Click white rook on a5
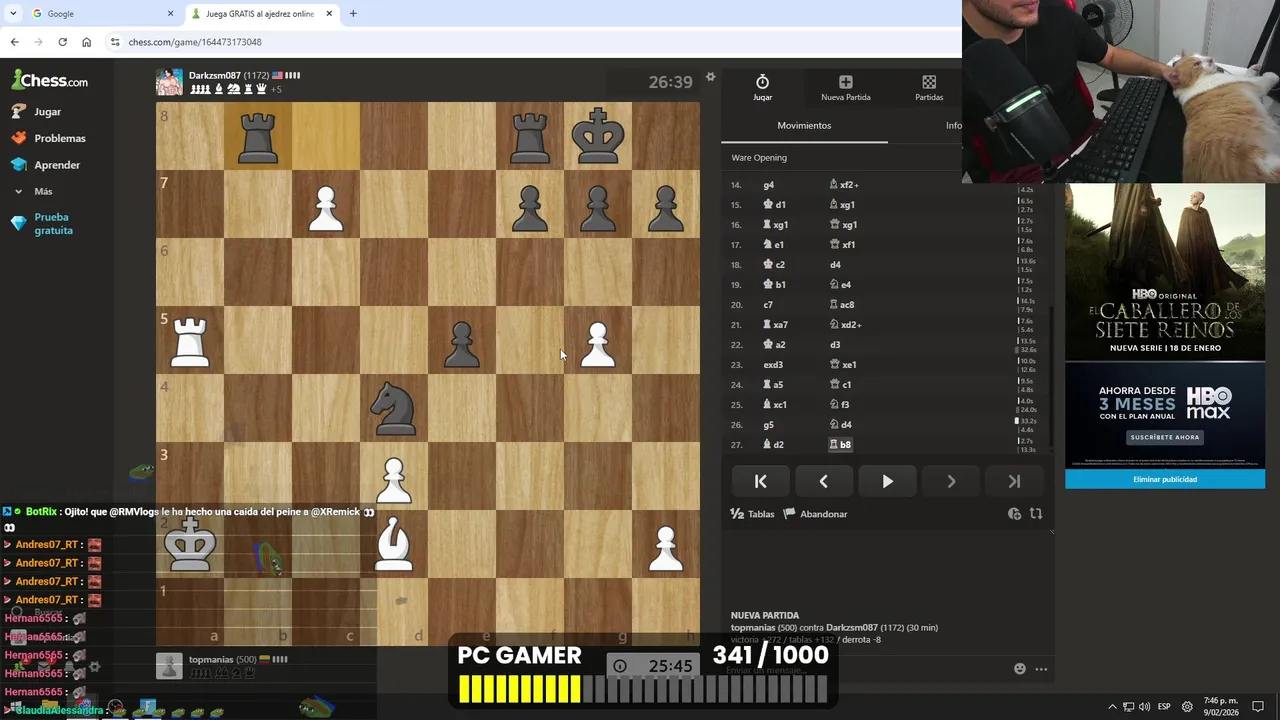The image size is (1280, 720). (x=190, y=340)
